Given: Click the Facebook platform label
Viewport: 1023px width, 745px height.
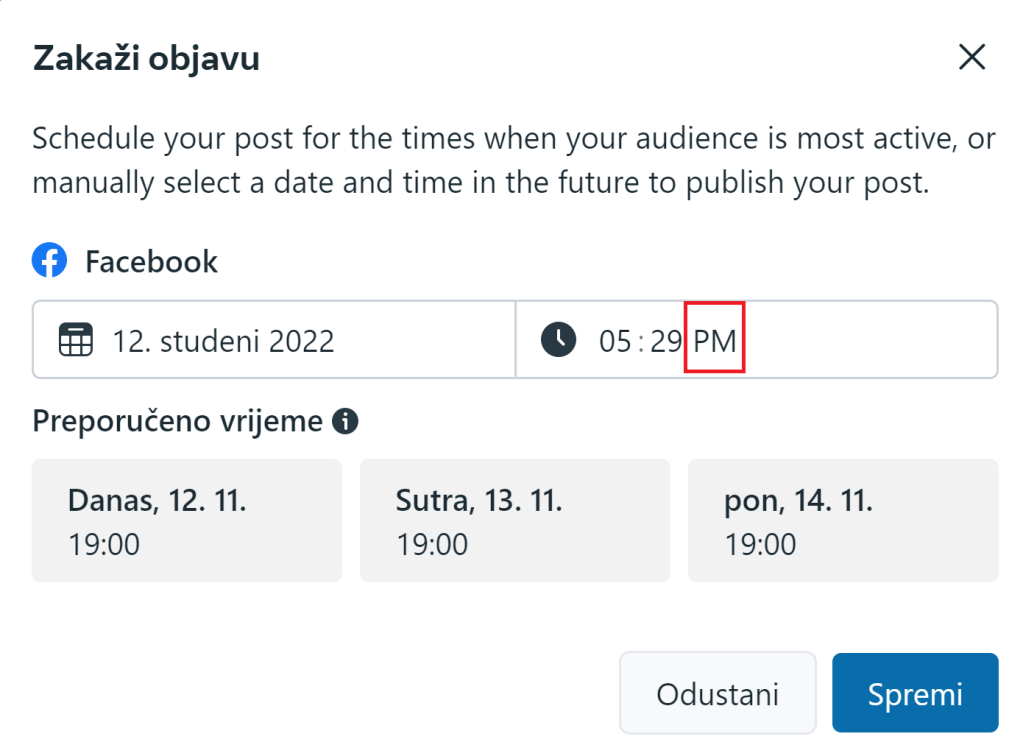Looking at the screenshot, I should [x=151, y=262].
